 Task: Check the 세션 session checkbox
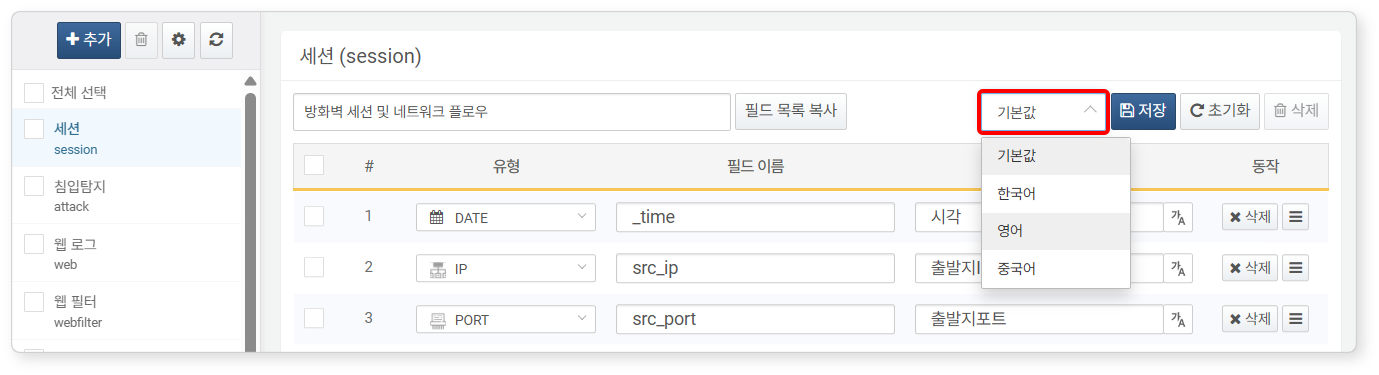tap(34, 129)
